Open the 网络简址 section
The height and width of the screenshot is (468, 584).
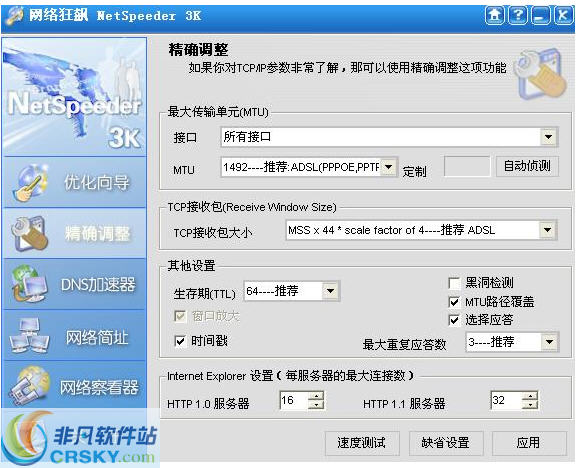coord(74,336)
